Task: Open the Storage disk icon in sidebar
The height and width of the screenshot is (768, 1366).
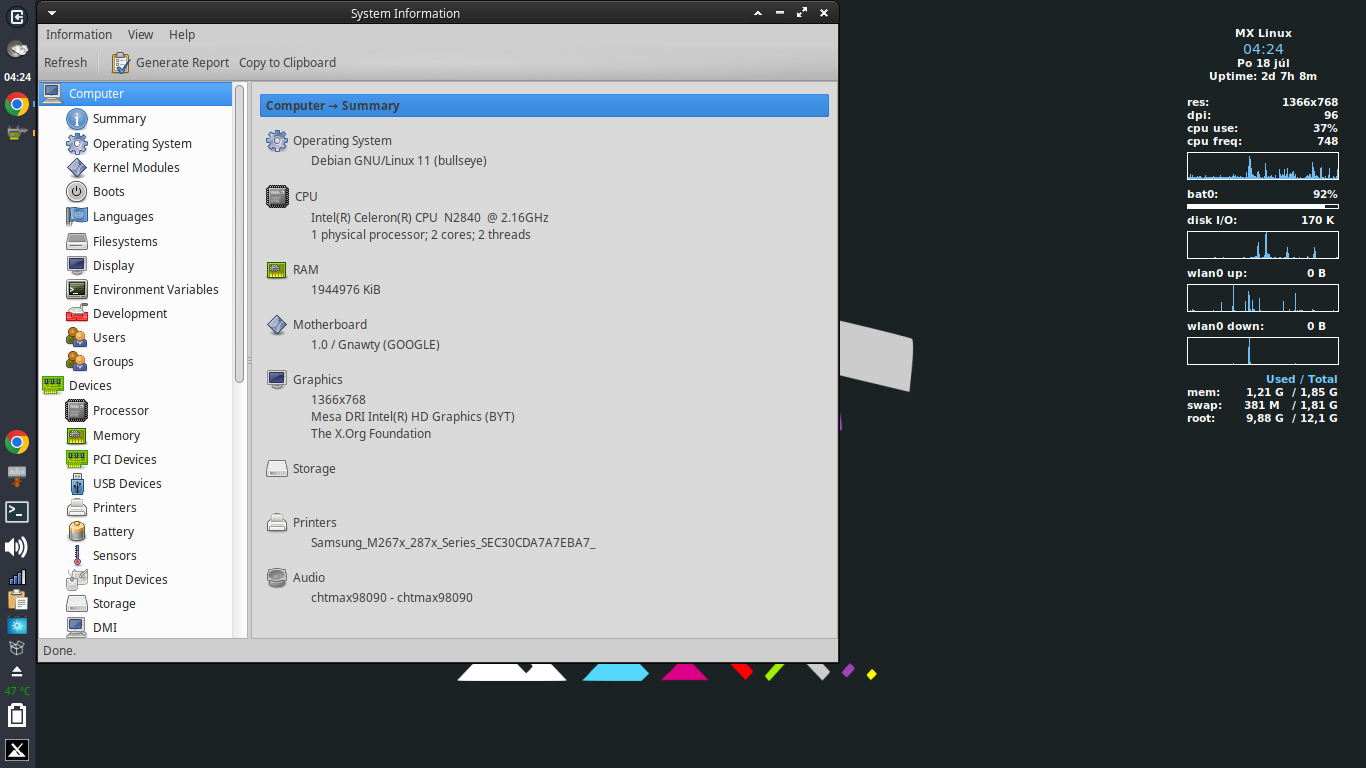Action: (77, 603)
